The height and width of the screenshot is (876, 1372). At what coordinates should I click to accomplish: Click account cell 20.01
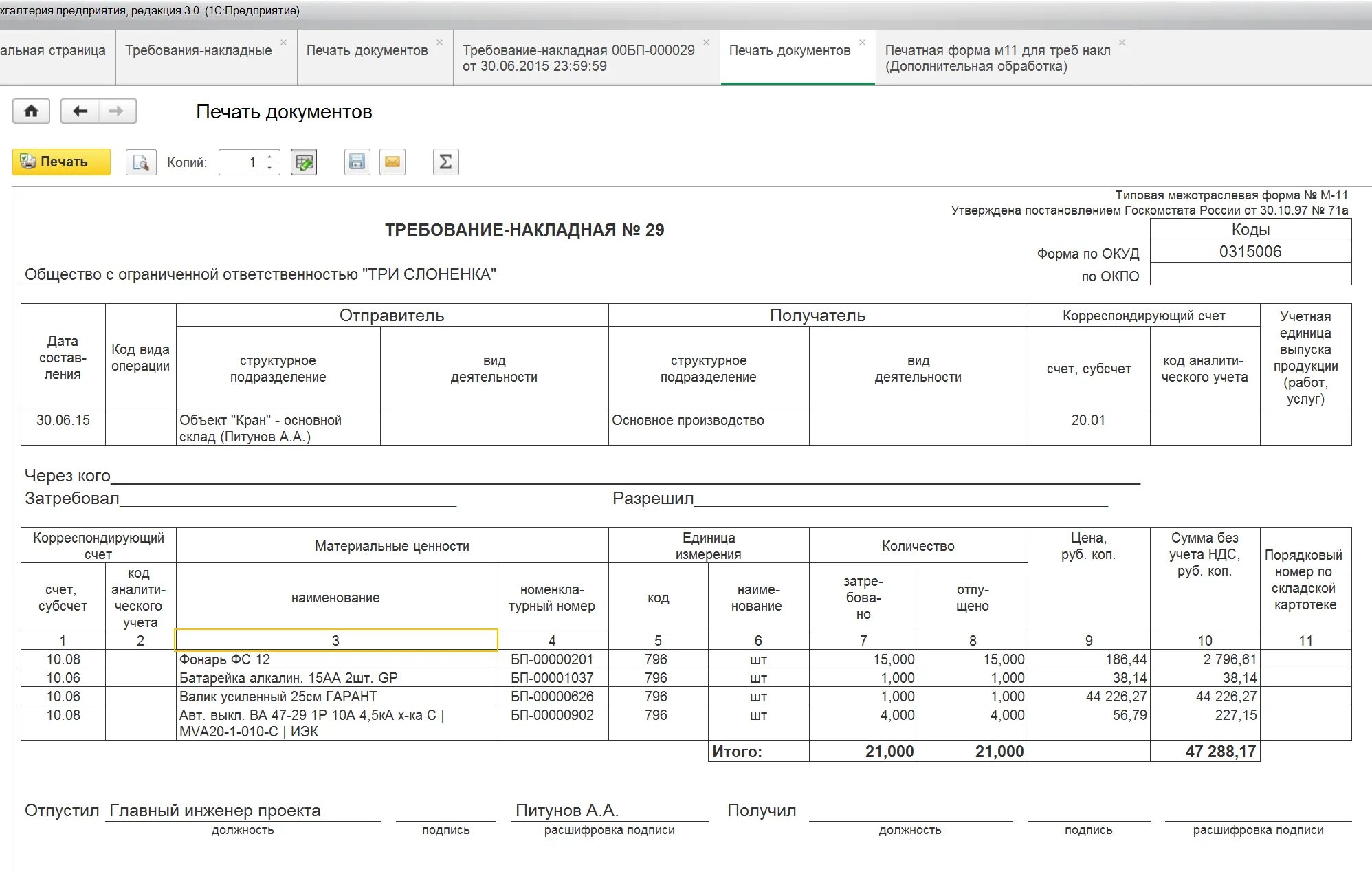(1089, 428)
